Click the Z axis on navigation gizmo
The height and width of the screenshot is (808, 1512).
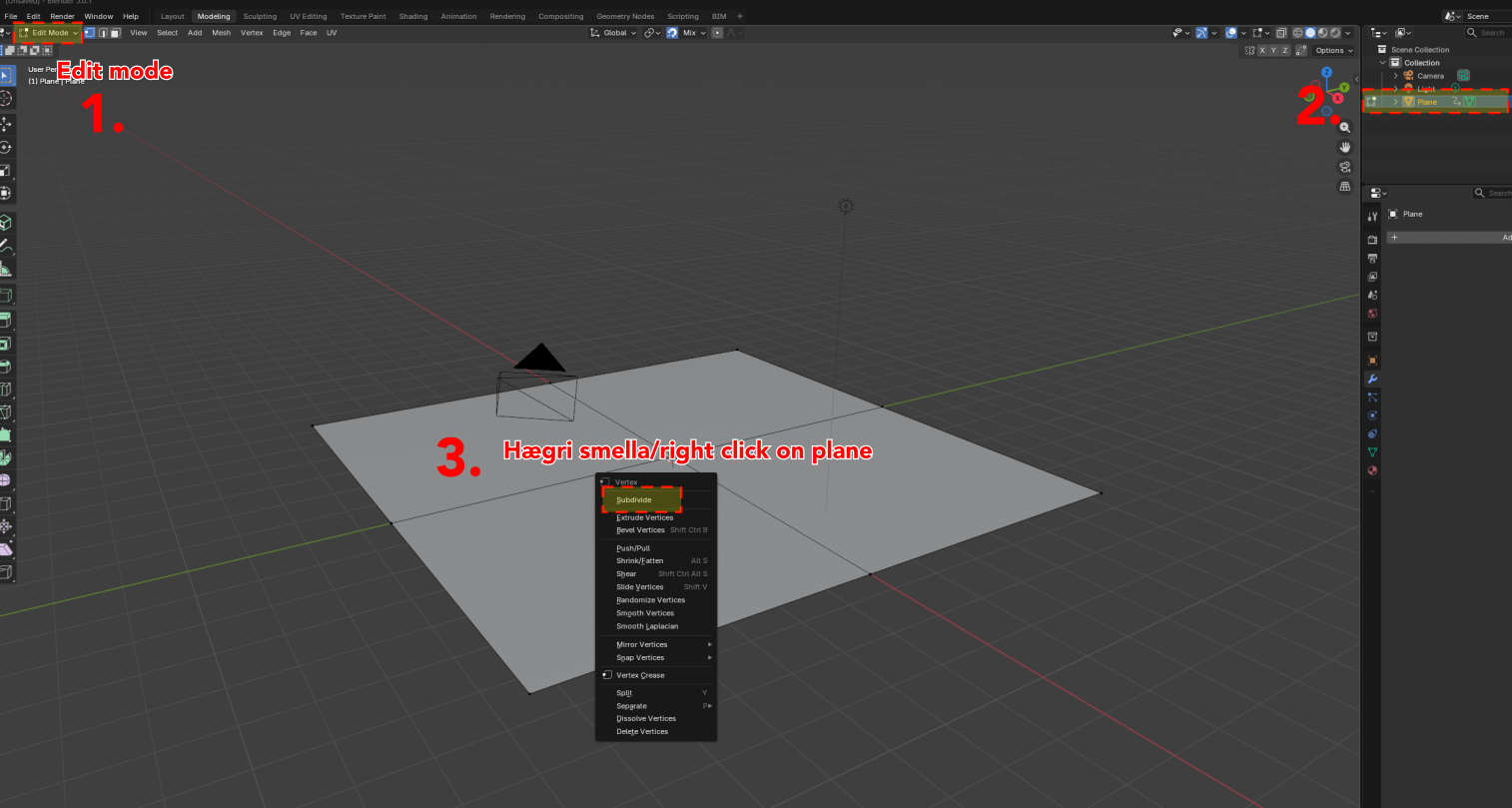click(1327, 72)
